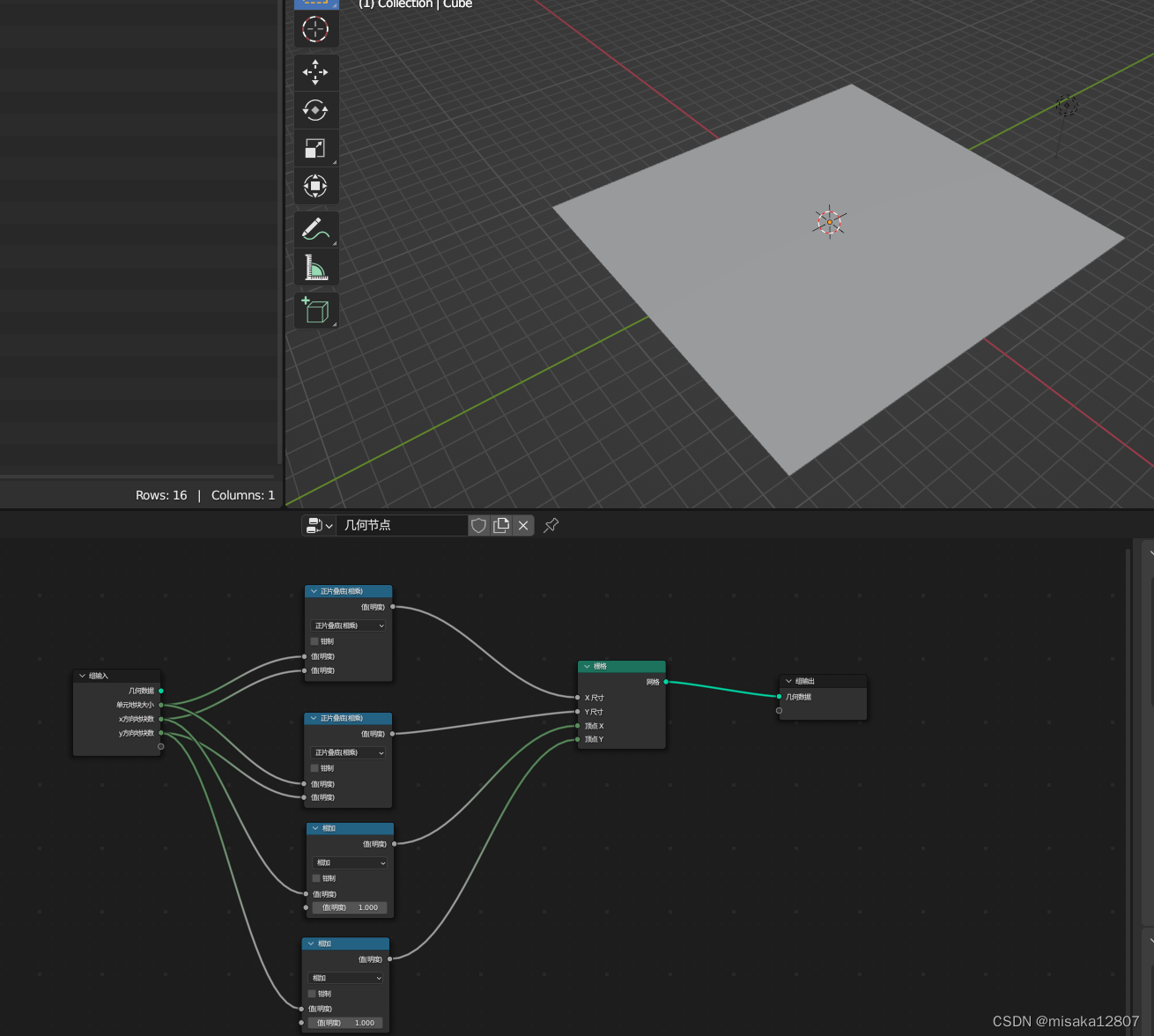Click the 组输出 node title
Screen dimensions: 1154x1036
[x=805, y=681]
